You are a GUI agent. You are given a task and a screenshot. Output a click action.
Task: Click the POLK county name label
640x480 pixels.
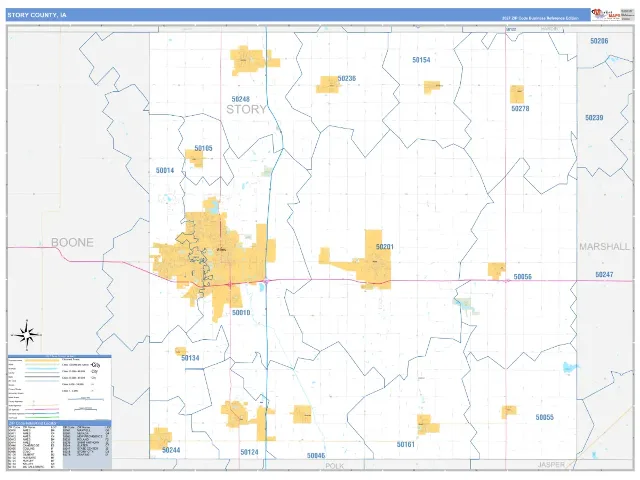[x=335, y=466]
